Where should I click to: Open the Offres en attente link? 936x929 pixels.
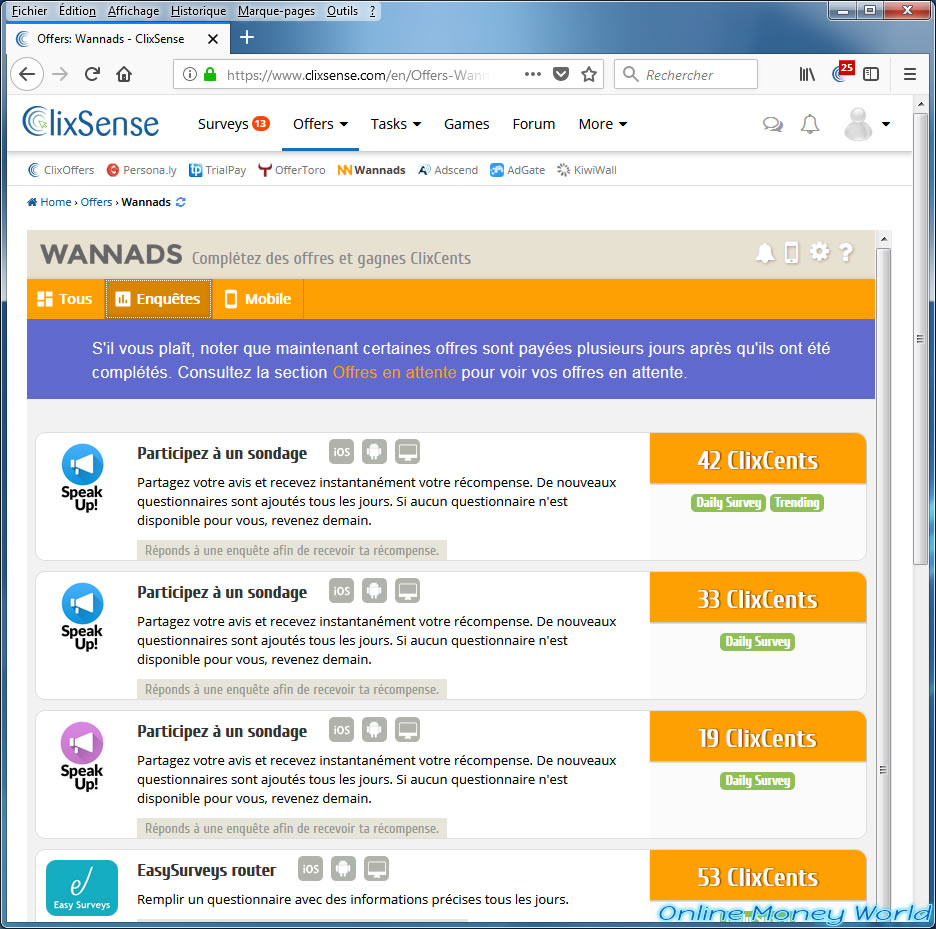[x=394, y=372]
